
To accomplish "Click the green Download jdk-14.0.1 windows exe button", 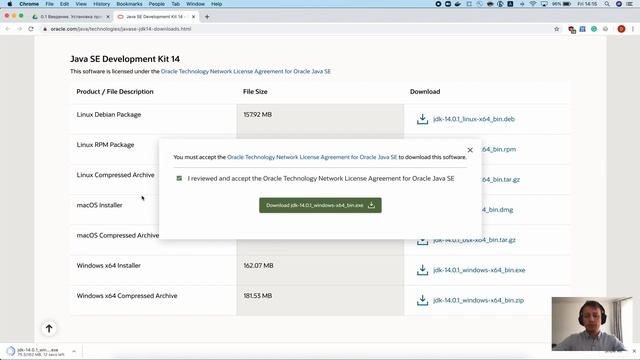I will [x=320, y=205].
